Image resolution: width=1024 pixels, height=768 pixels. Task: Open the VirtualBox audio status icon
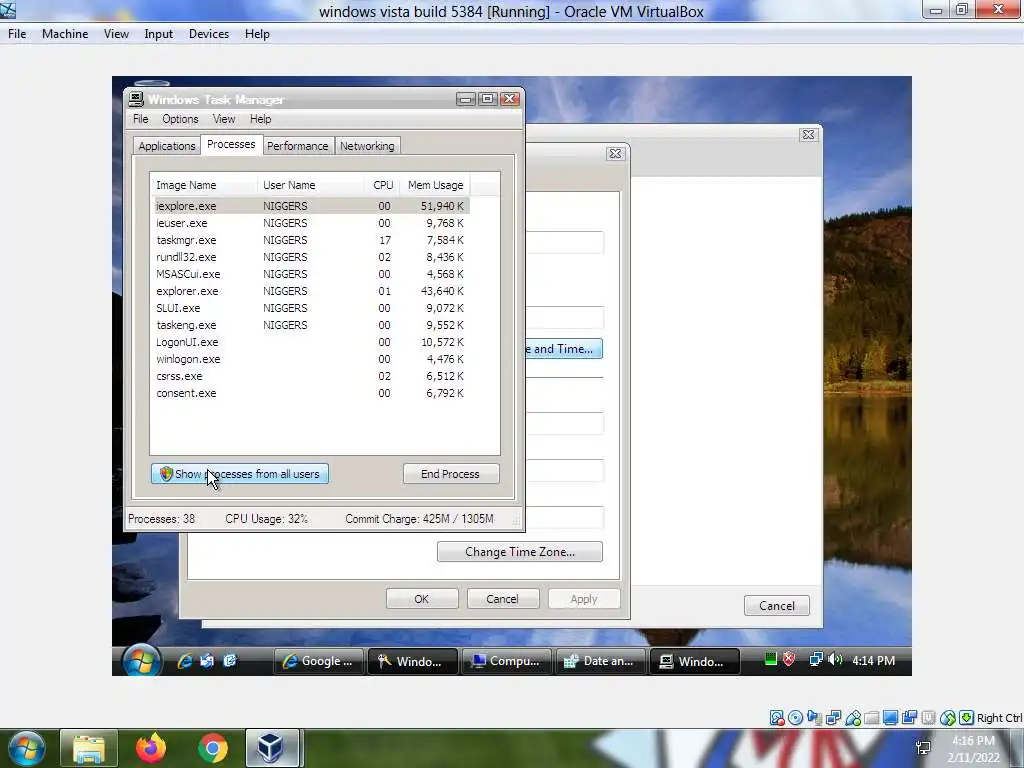pyautogui.click(x=814, y=718)
